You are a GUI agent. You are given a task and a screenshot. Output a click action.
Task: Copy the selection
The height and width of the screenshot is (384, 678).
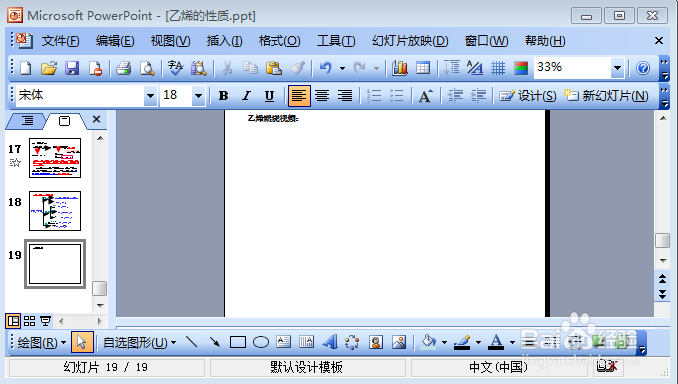(250, 68)
